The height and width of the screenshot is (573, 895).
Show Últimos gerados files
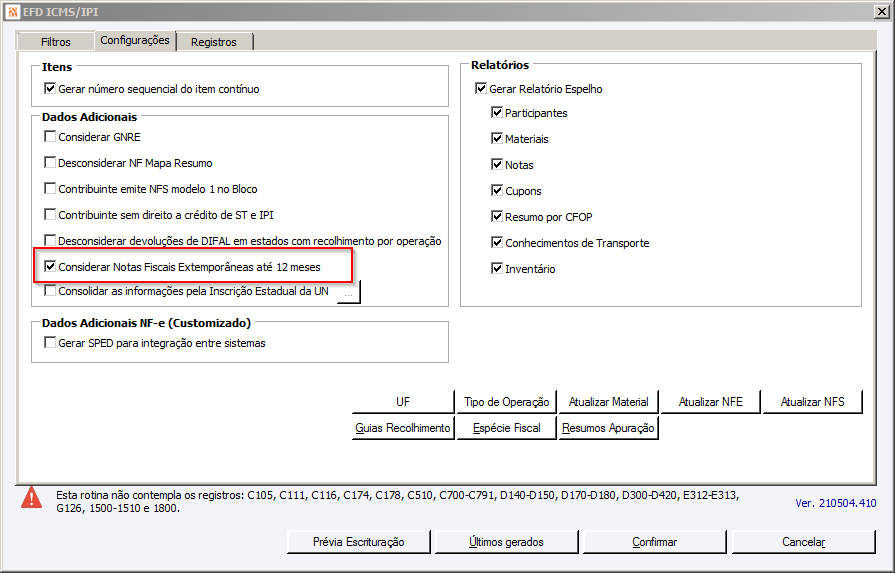(x=506, y=542)
